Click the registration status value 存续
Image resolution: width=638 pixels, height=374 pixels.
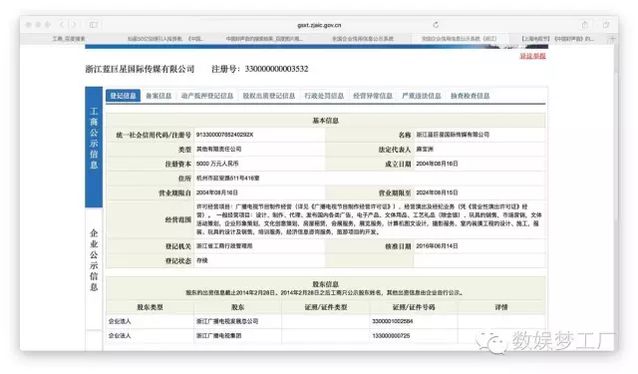click(x=202, y=260)
